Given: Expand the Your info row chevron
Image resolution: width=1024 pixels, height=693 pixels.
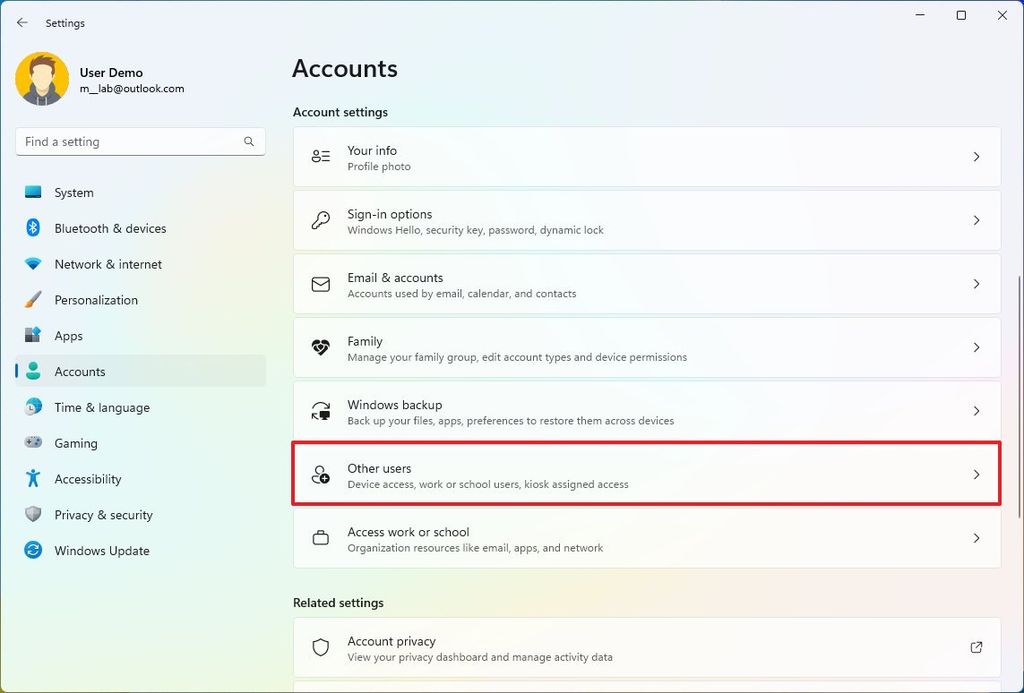Looking at the screenshot, I should click(977, 157).
